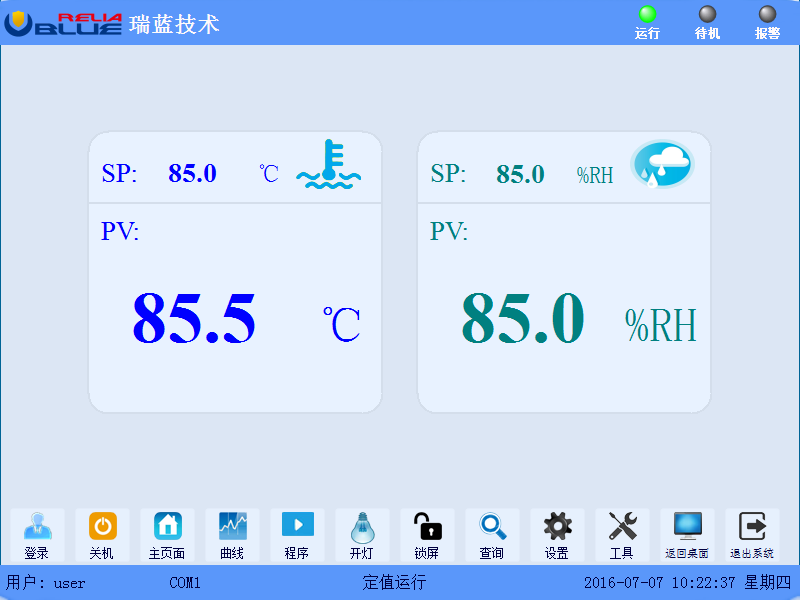Click the Relia Blue logo
This screenshot has height=600, width=800.
point(63,23)
